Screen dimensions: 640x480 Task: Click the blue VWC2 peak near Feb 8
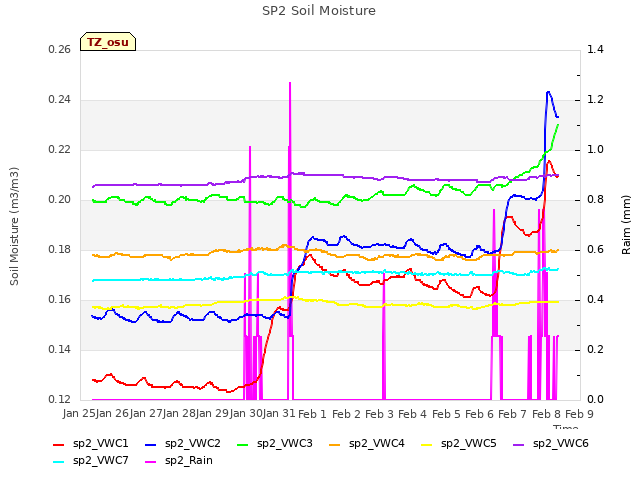[548, 92]
